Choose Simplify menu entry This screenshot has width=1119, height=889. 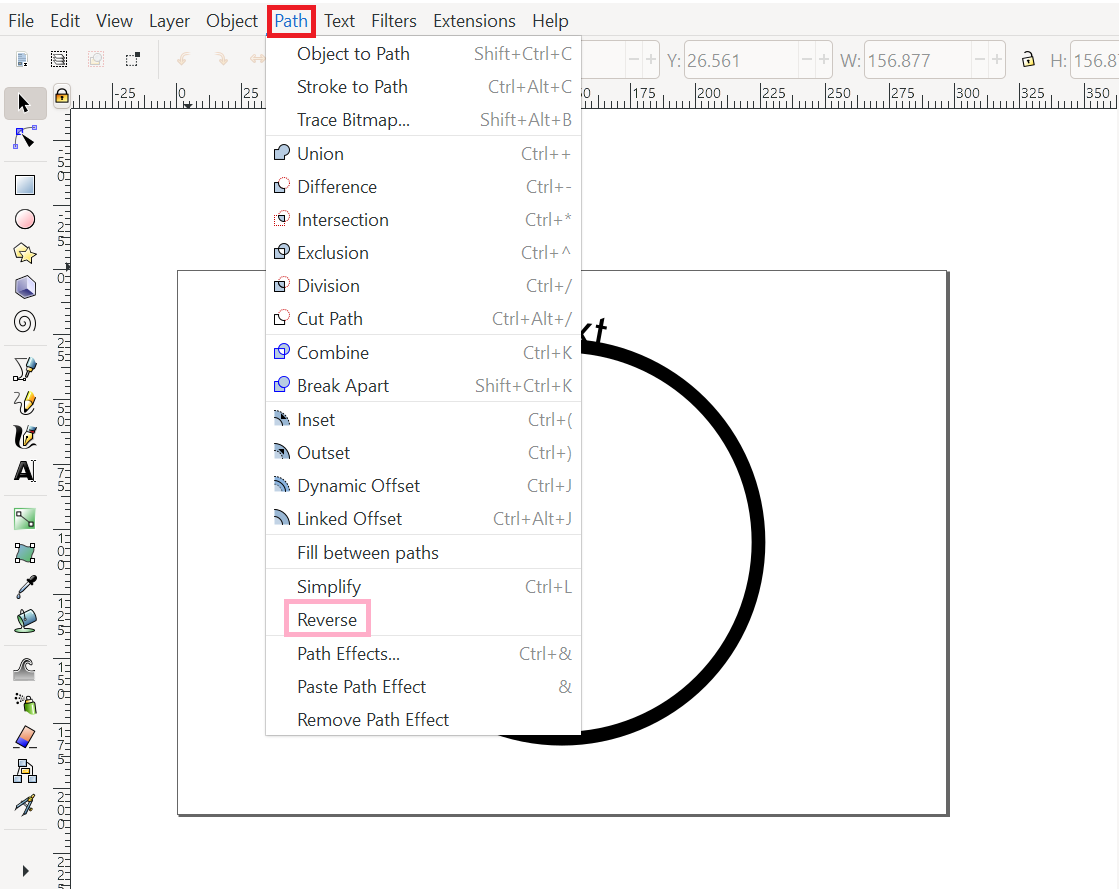click(x=424, y=586)
